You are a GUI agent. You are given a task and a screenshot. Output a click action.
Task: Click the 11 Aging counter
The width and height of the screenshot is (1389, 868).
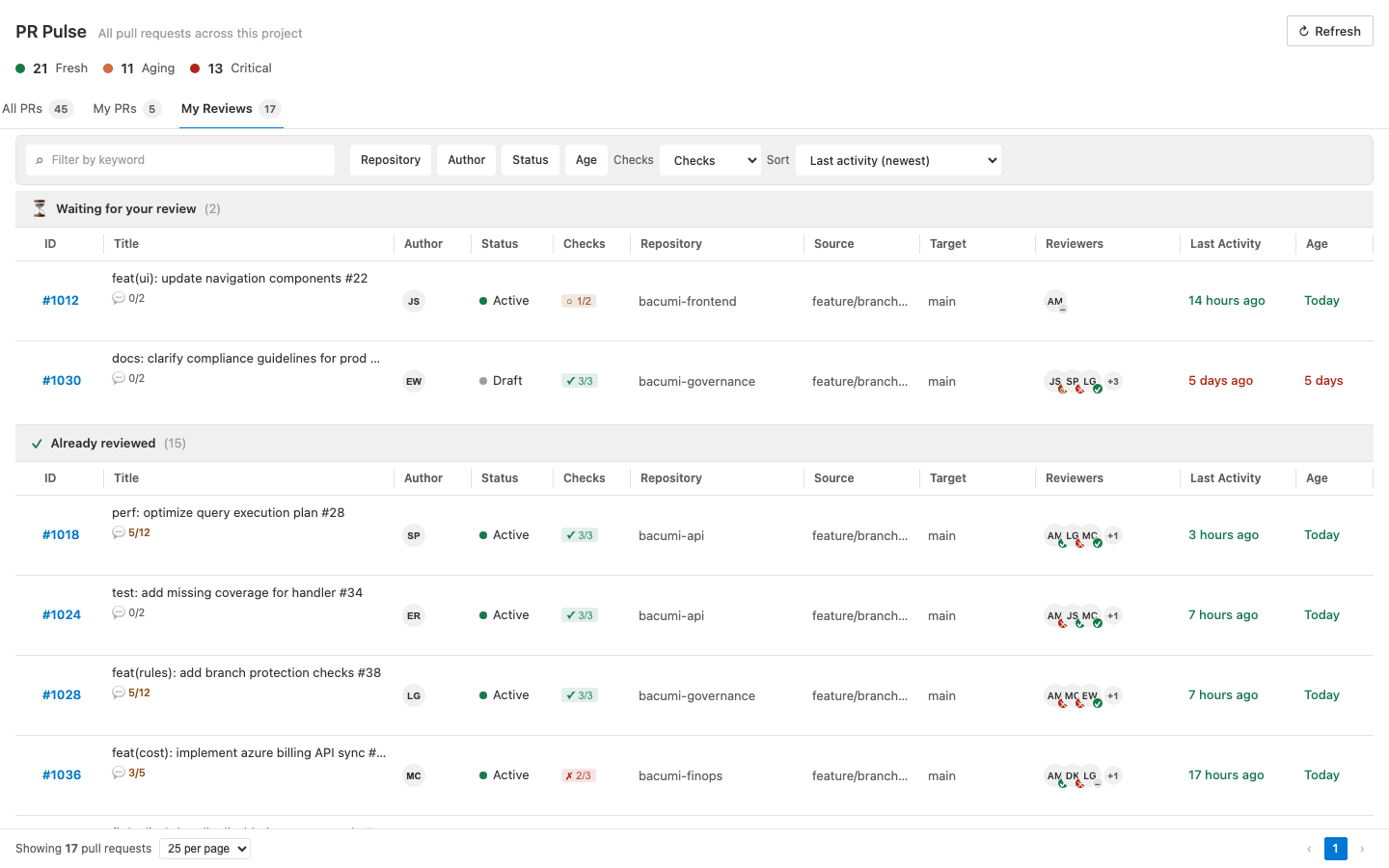pyautogui.click(x=140, y=68)
